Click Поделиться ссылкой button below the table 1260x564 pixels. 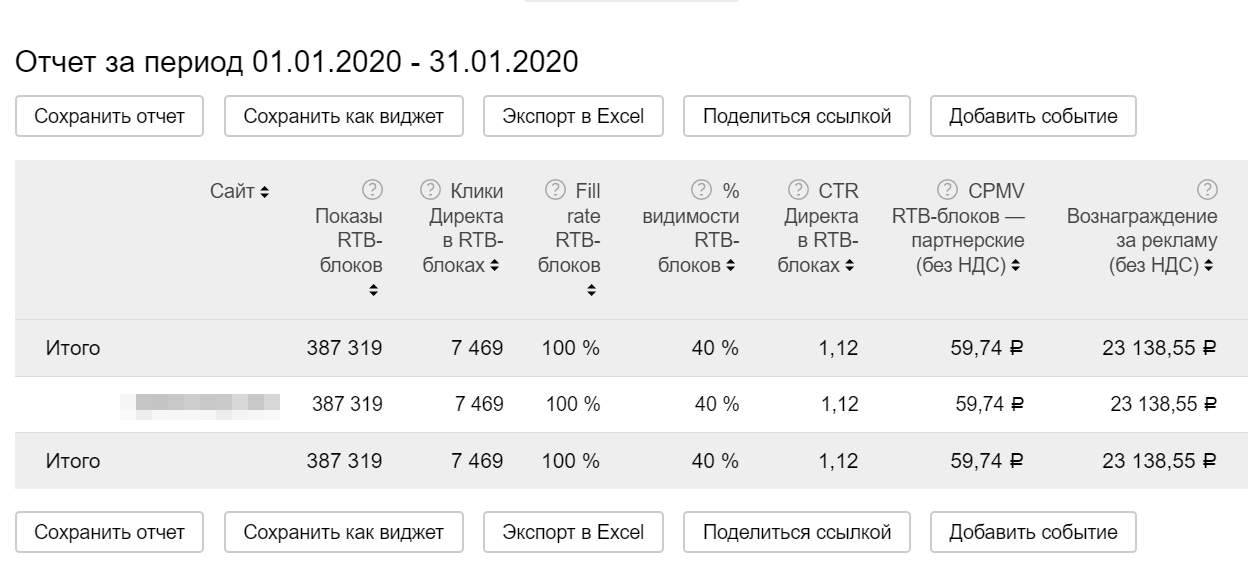coord(797,532)
